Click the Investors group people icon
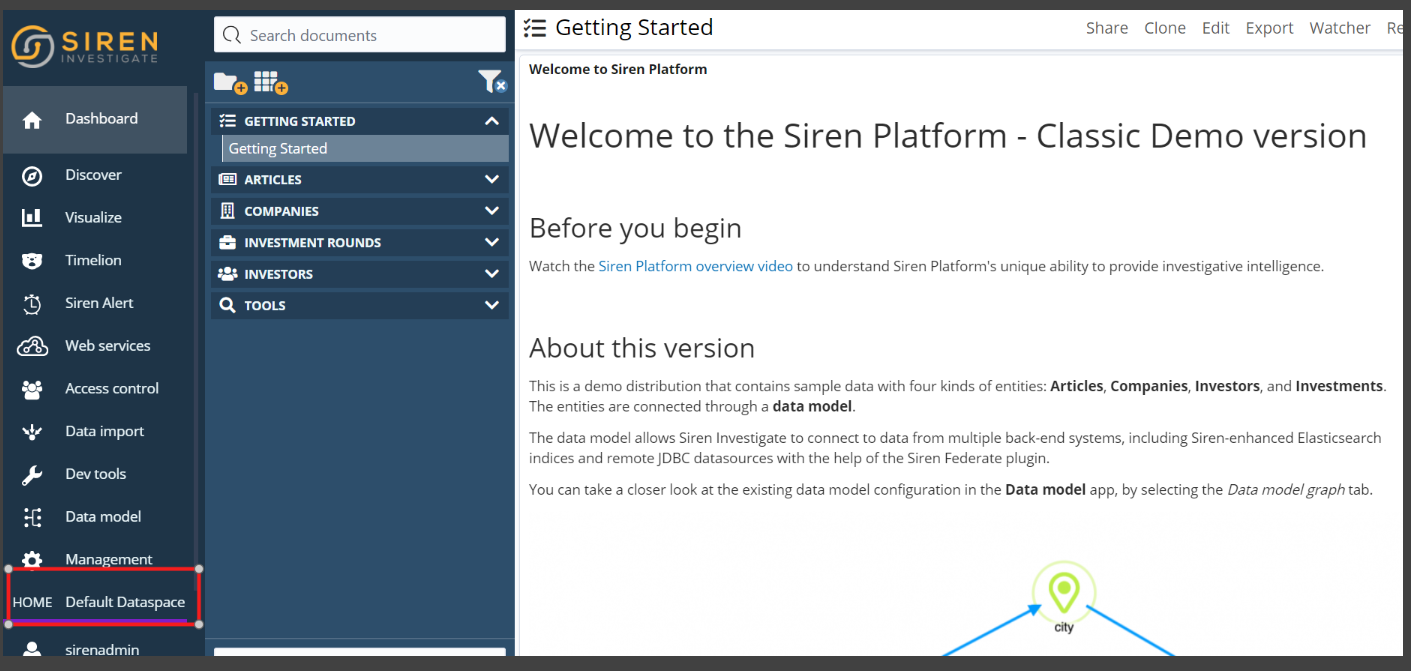Screen dimensions: 1411x671 point(227,274)
